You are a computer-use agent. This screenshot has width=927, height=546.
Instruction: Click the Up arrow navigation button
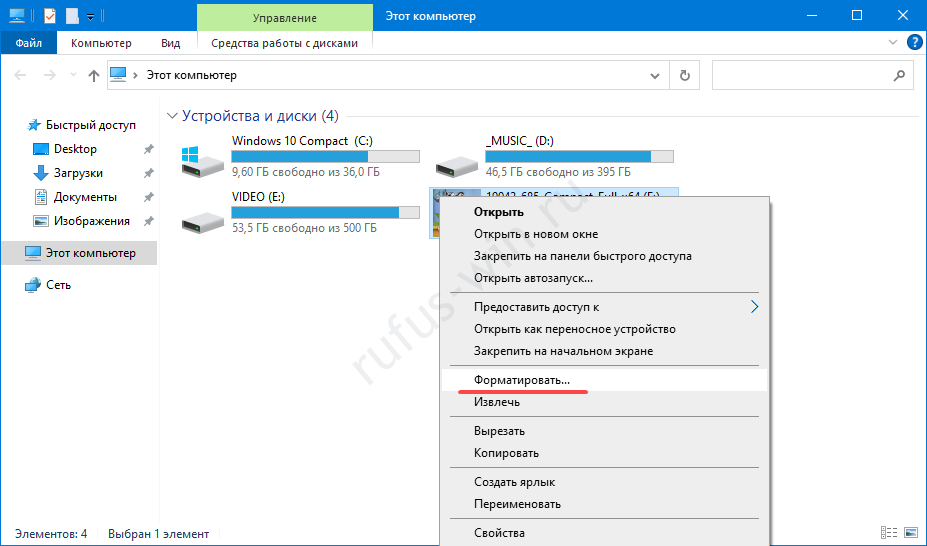[x=93, y=75]
